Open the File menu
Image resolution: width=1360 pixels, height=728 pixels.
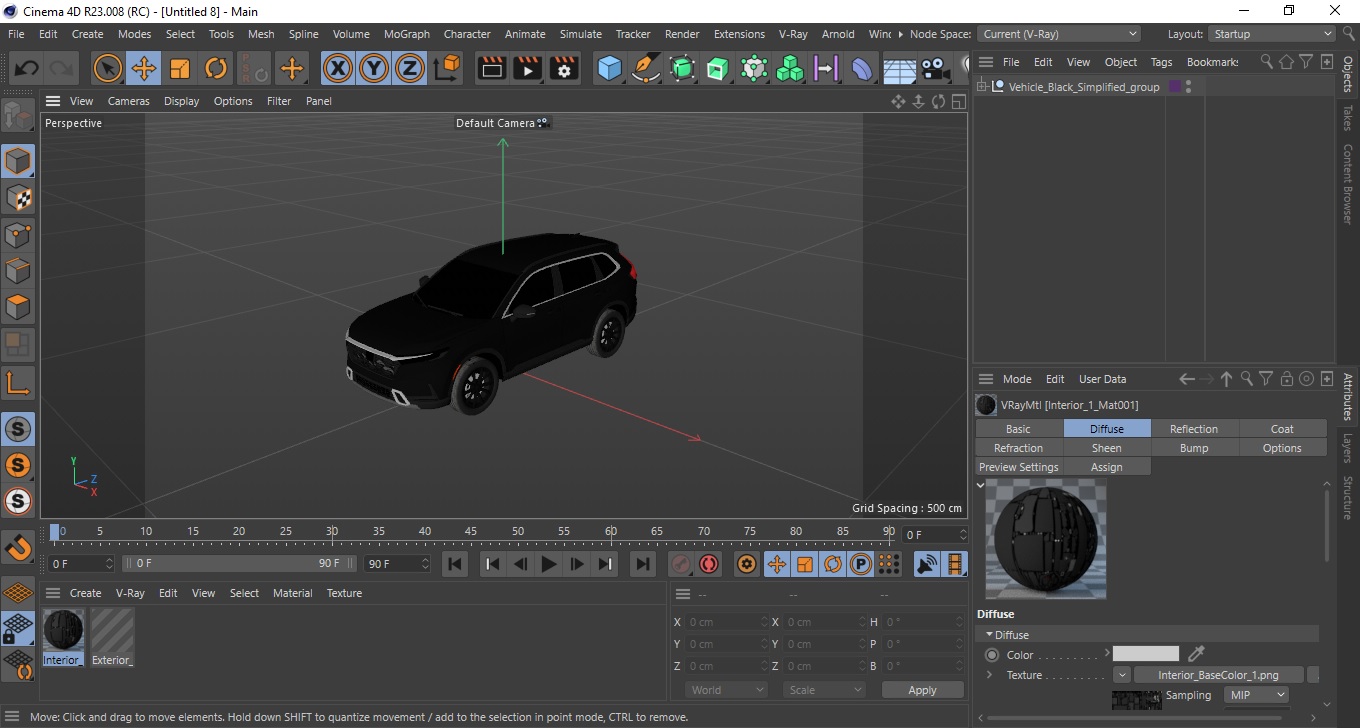[16, 34]
